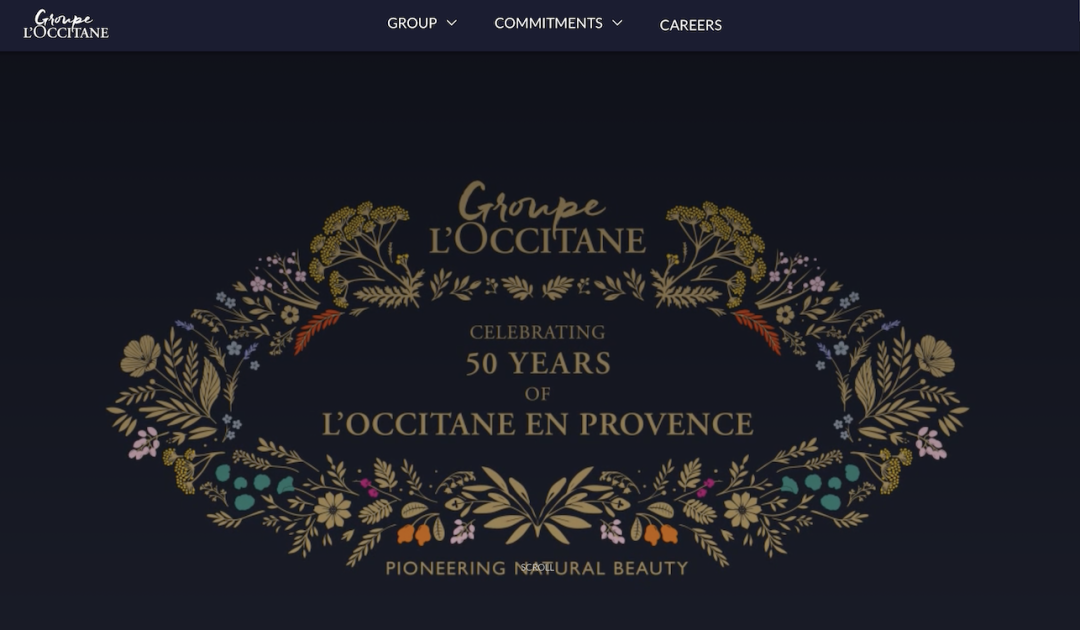Open the GROUP menu
The image size is (1080, 630).
pos(412,23)
